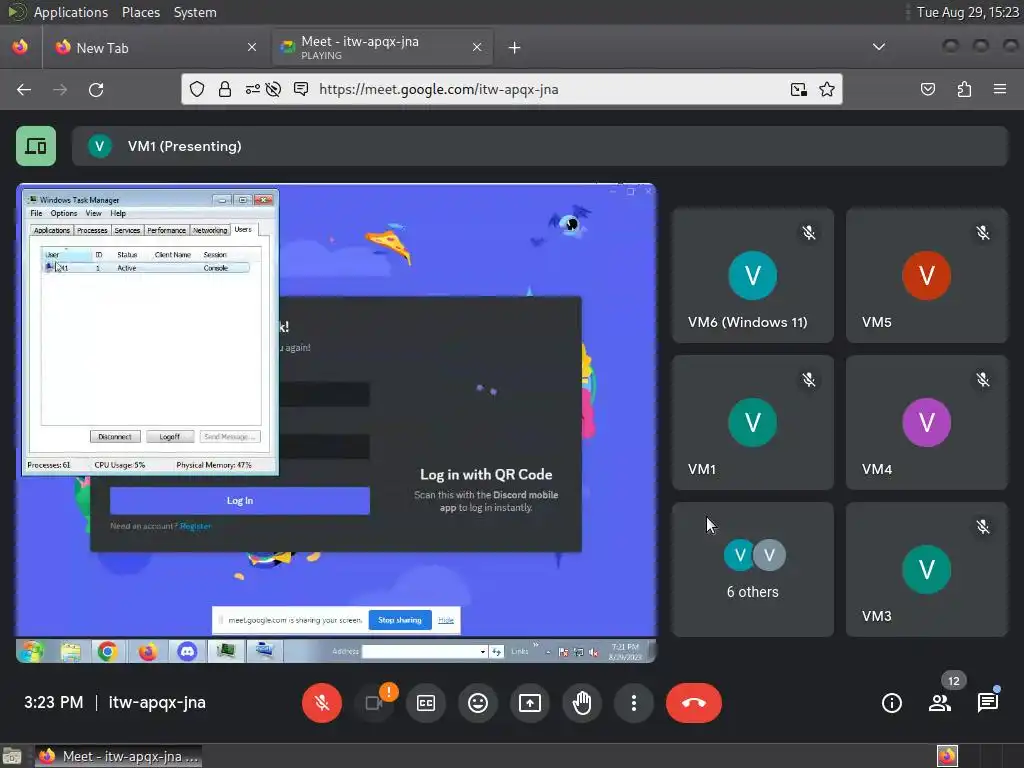Click Stop sharing in shared screen
This screenshot has width=1024, height=768.
click(400, 620)
